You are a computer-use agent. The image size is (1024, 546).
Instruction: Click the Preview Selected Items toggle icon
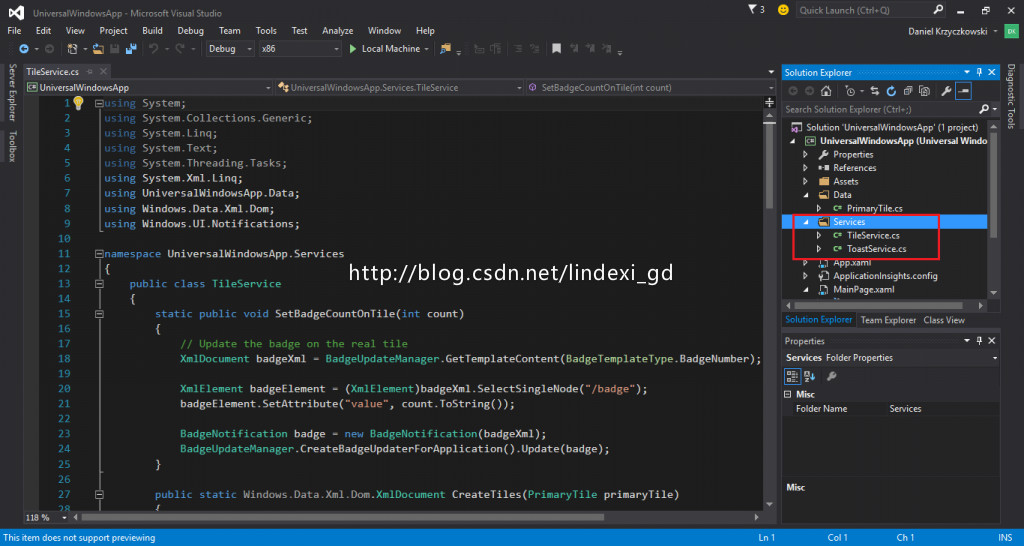coord(963,91)
